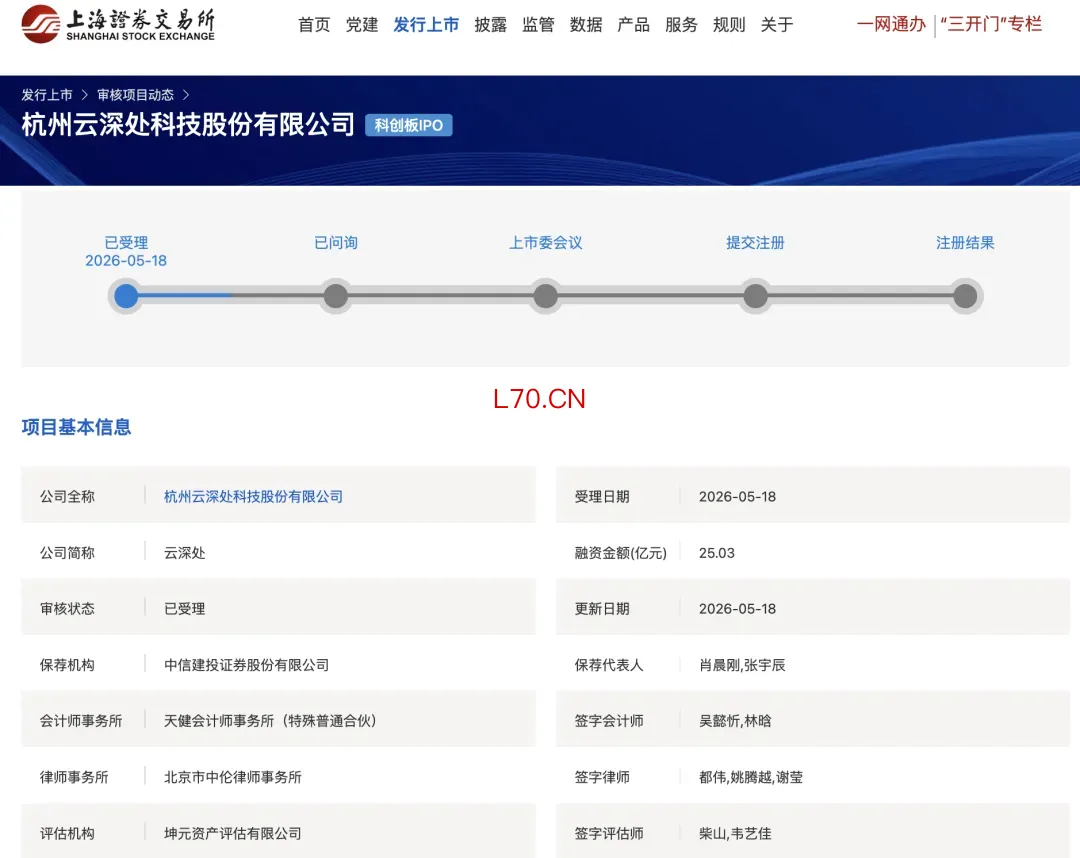Open the 监管 menu
The width and height of the screenshot is (1080, 858).
[x=538, y=25]
